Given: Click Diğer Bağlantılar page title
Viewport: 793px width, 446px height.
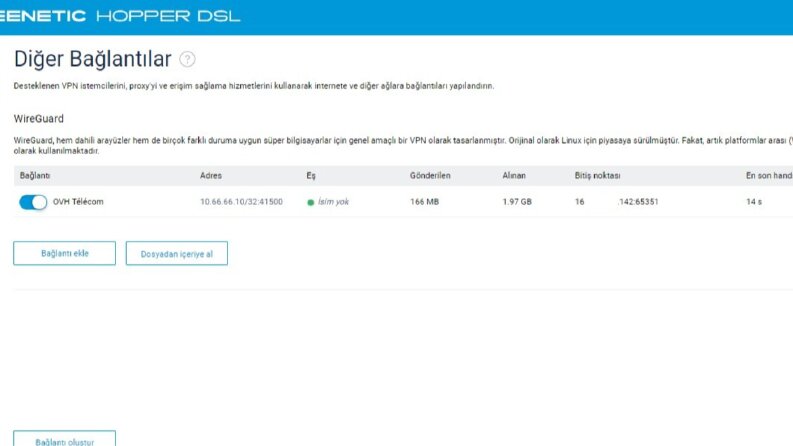Looking at the screenshot, I should (x=93, y=59).
